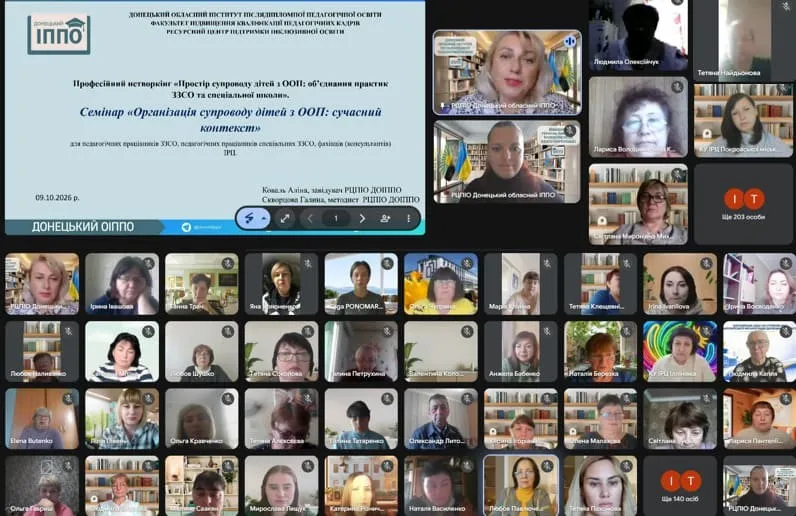Click the audio indicator on the speaker tile
This screenshot has height=516, width=796.
(570, 42)
